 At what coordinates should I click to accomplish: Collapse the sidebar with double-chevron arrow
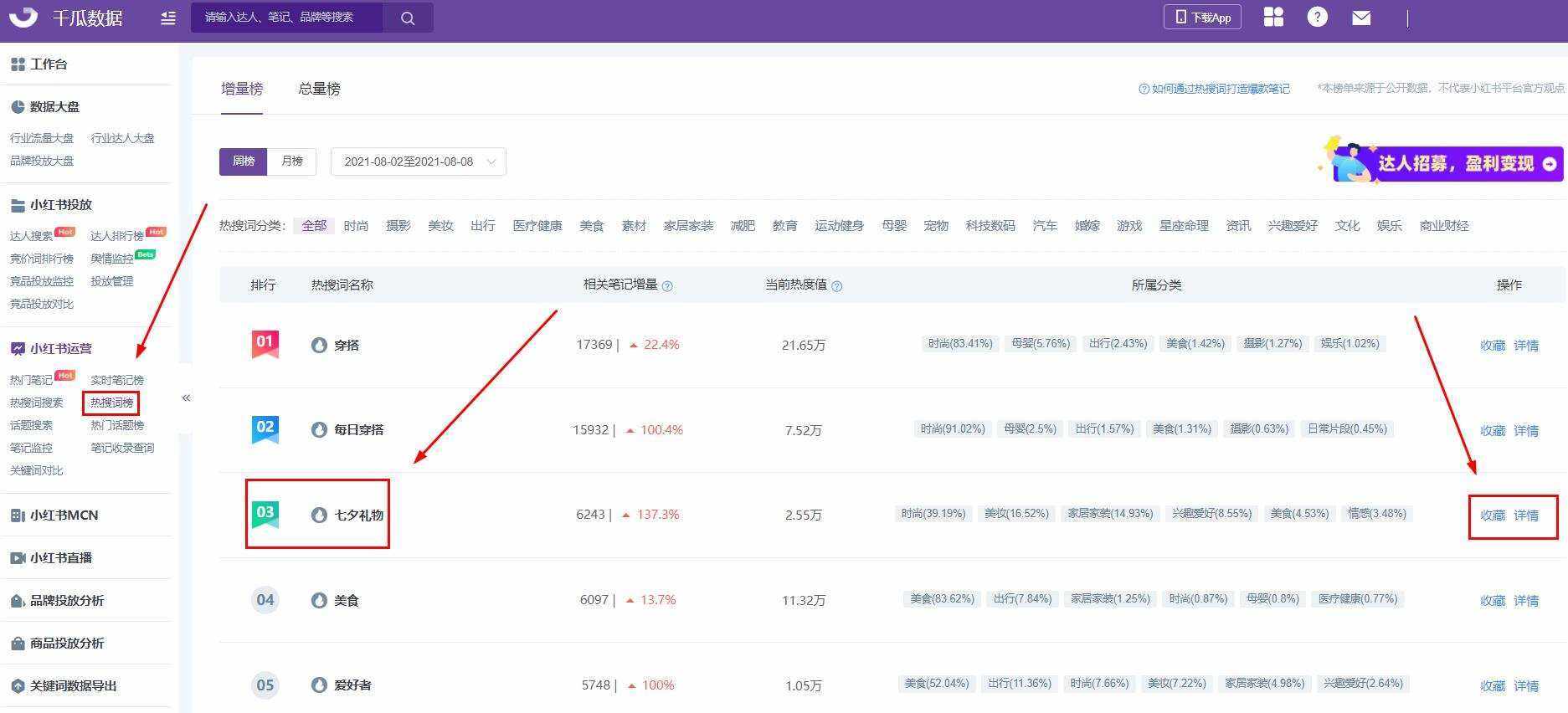coord(186,398)
